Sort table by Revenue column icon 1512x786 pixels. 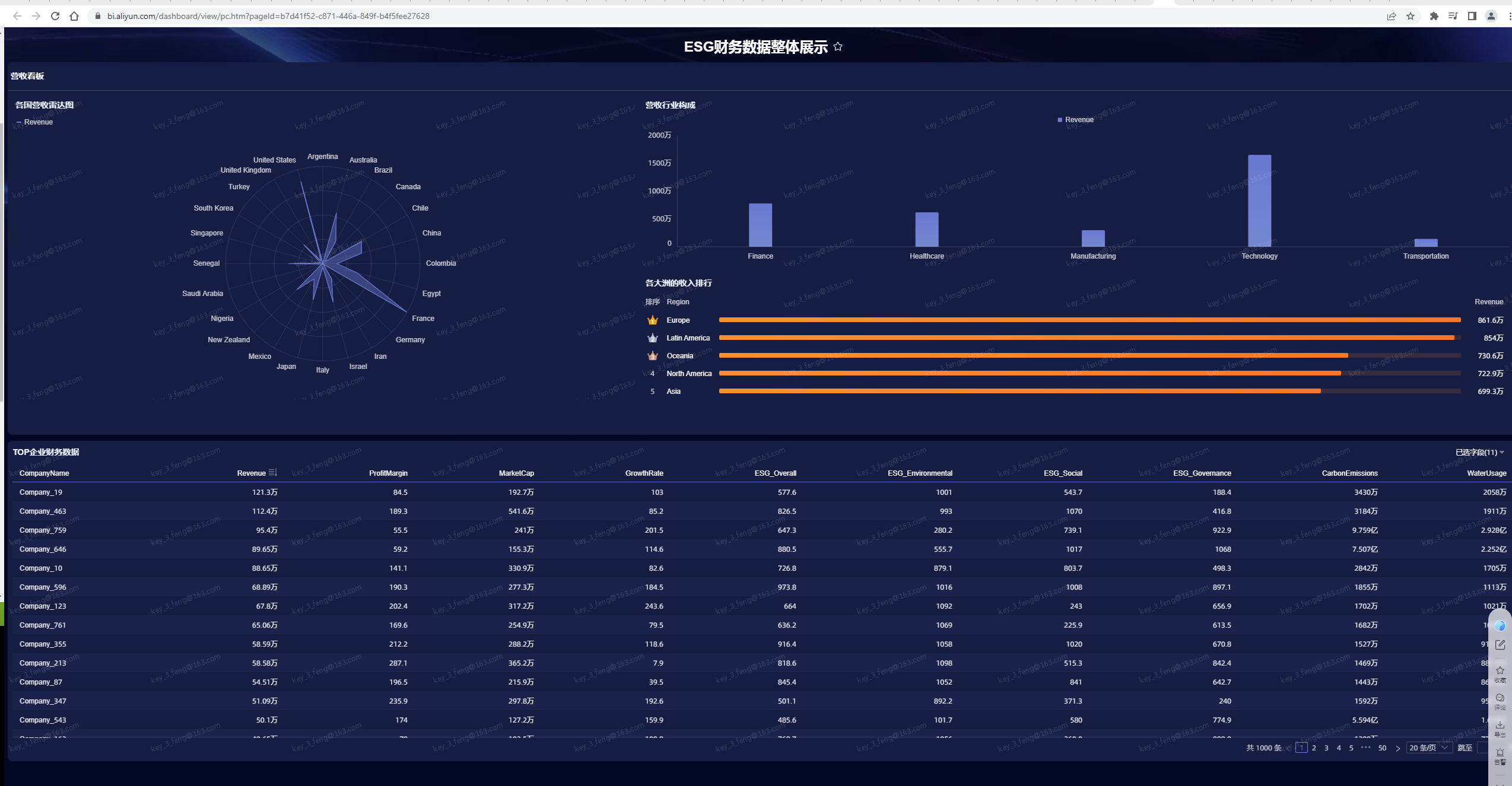[272, 473]
